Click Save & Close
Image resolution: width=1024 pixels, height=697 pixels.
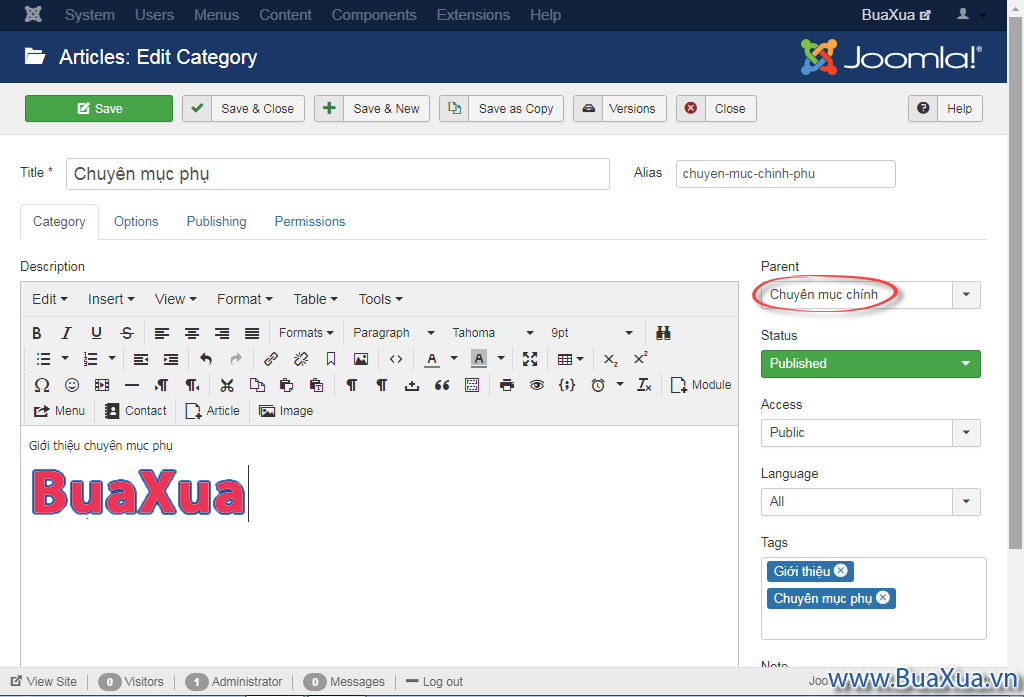[x=244, y=108]
